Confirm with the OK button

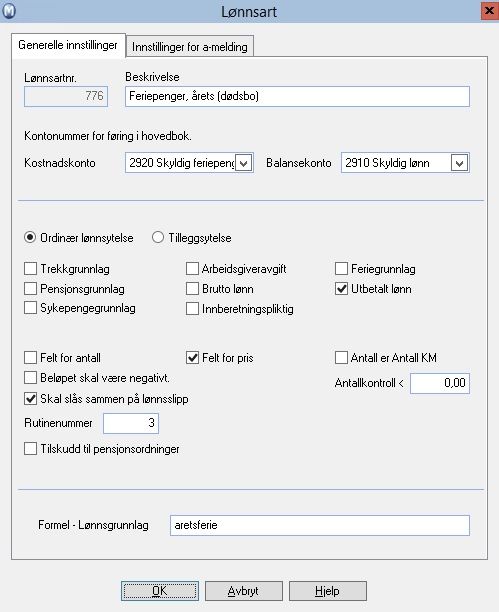click(x=160, y=591)
